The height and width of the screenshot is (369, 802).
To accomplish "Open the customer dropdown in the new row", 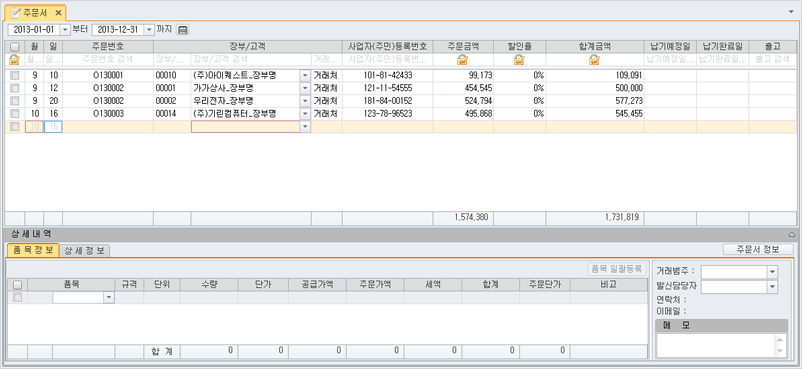I will [305, 126].
